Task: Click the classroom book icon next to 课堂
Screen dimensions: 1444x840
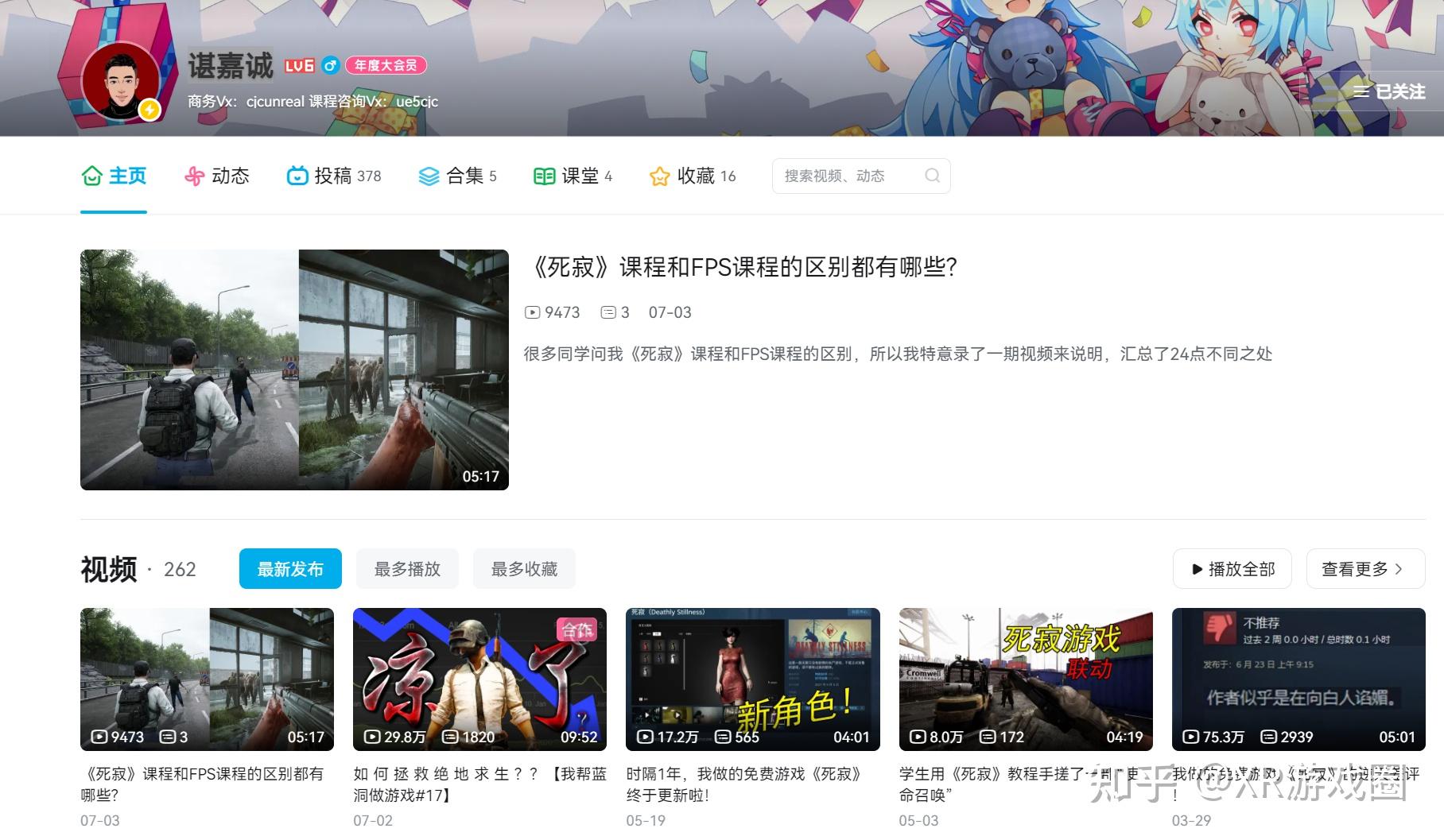Action: click(545, 176)
